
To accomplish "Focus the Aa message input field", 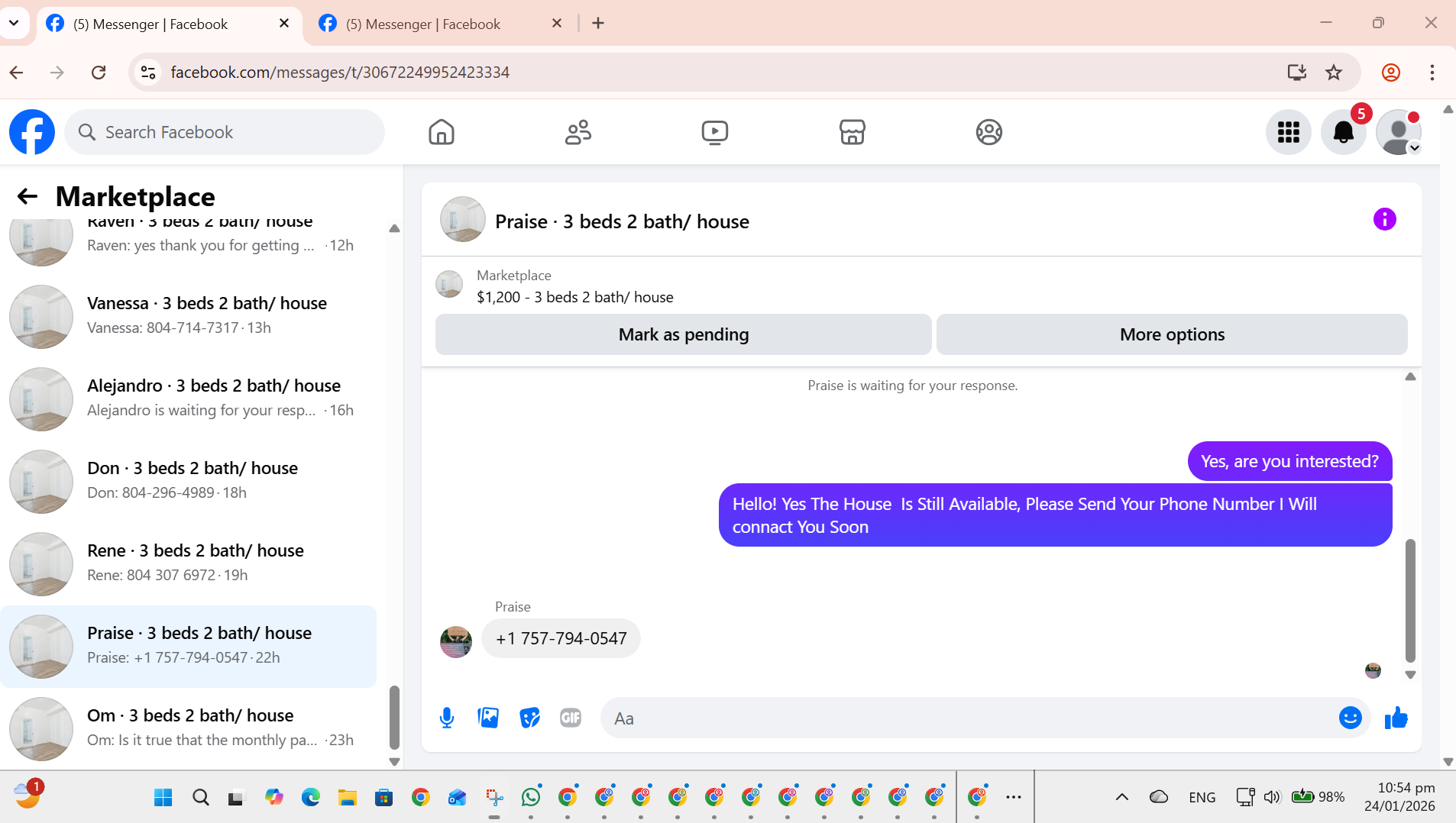I will [970, 718].
